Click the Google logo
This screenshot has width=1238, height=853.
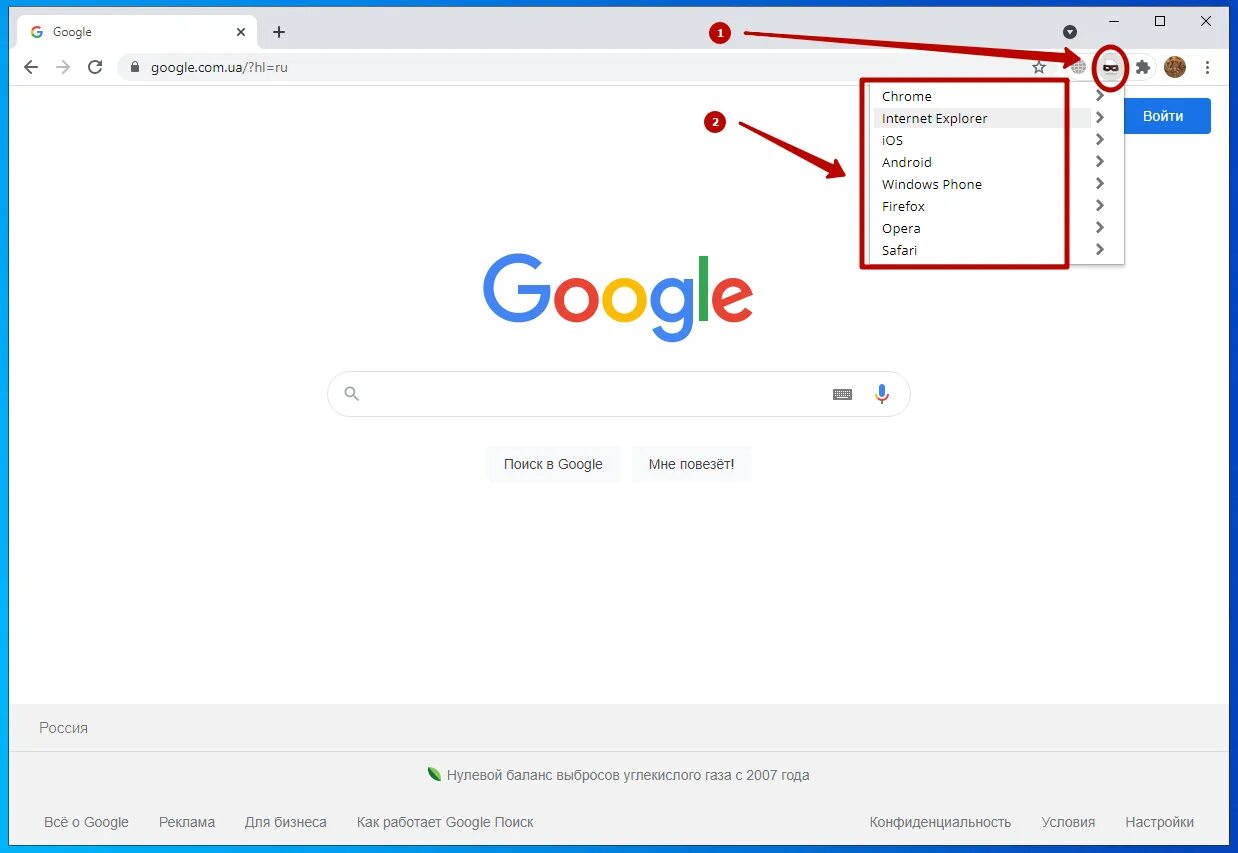(618, 296)
